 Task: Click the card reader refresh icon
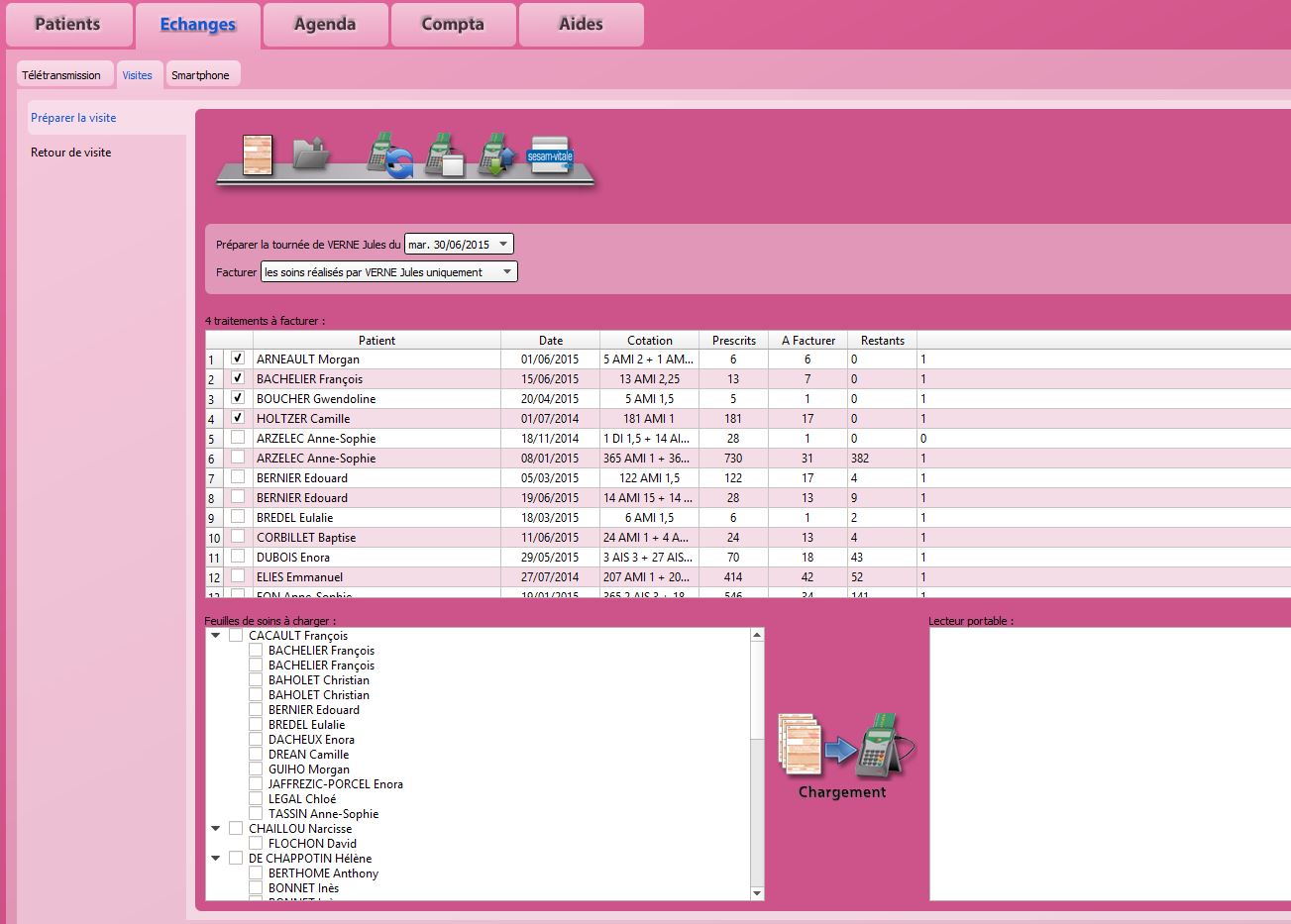[390, 154]
